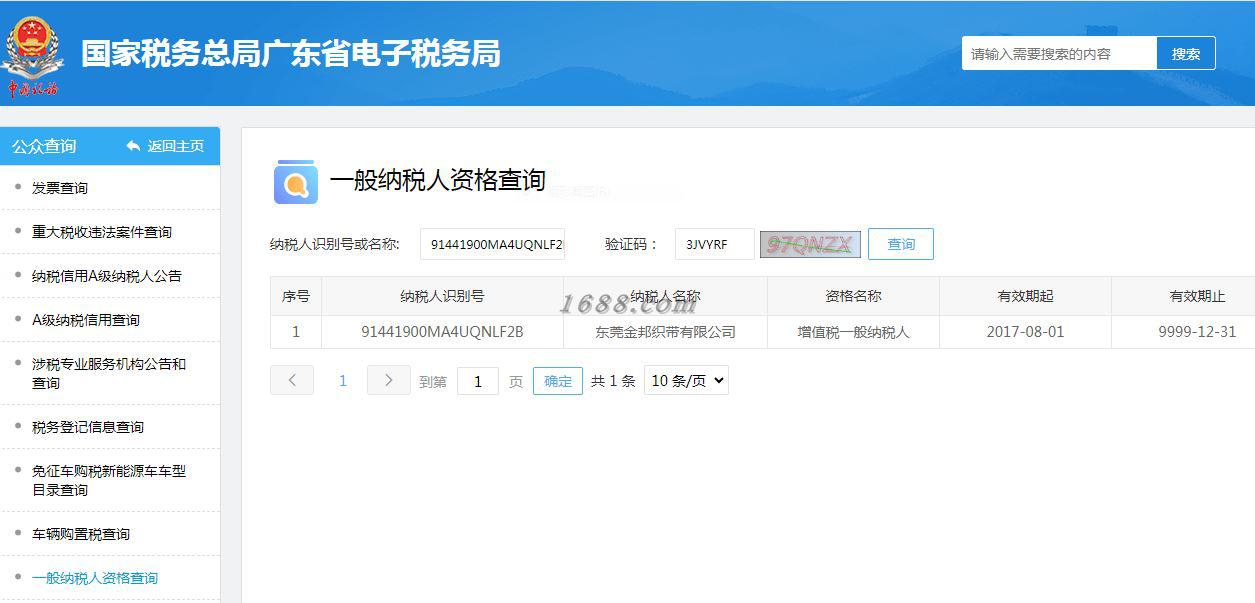Open 发票查询 in the sidebar

point(60,188)
